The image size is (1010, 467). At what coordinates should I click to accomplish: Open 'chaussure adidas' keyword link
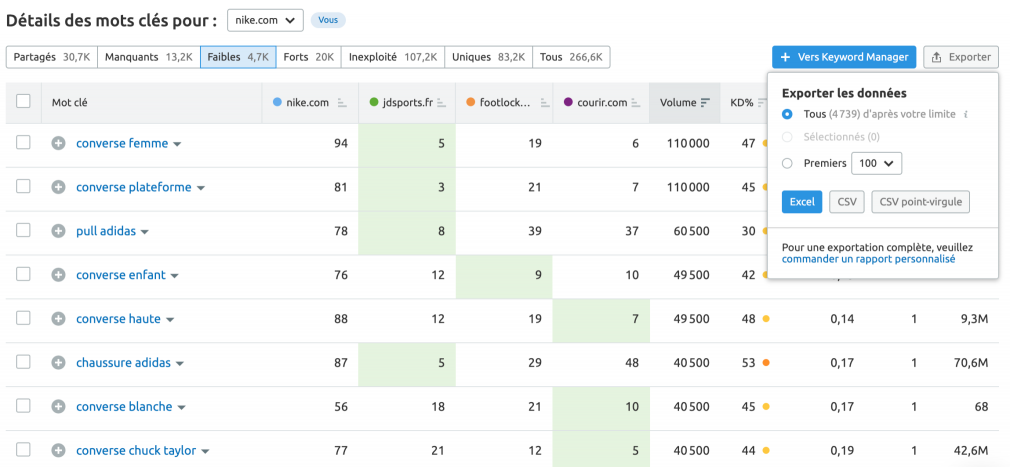(123, 363)
